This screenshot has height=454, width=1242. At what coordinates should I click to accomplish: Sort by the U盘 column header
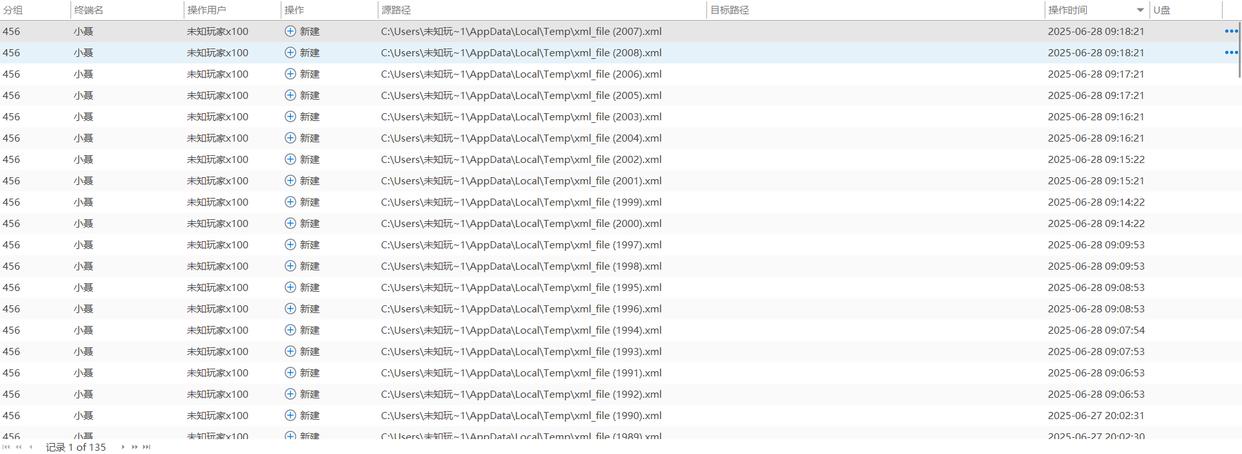coord(1162,10)
